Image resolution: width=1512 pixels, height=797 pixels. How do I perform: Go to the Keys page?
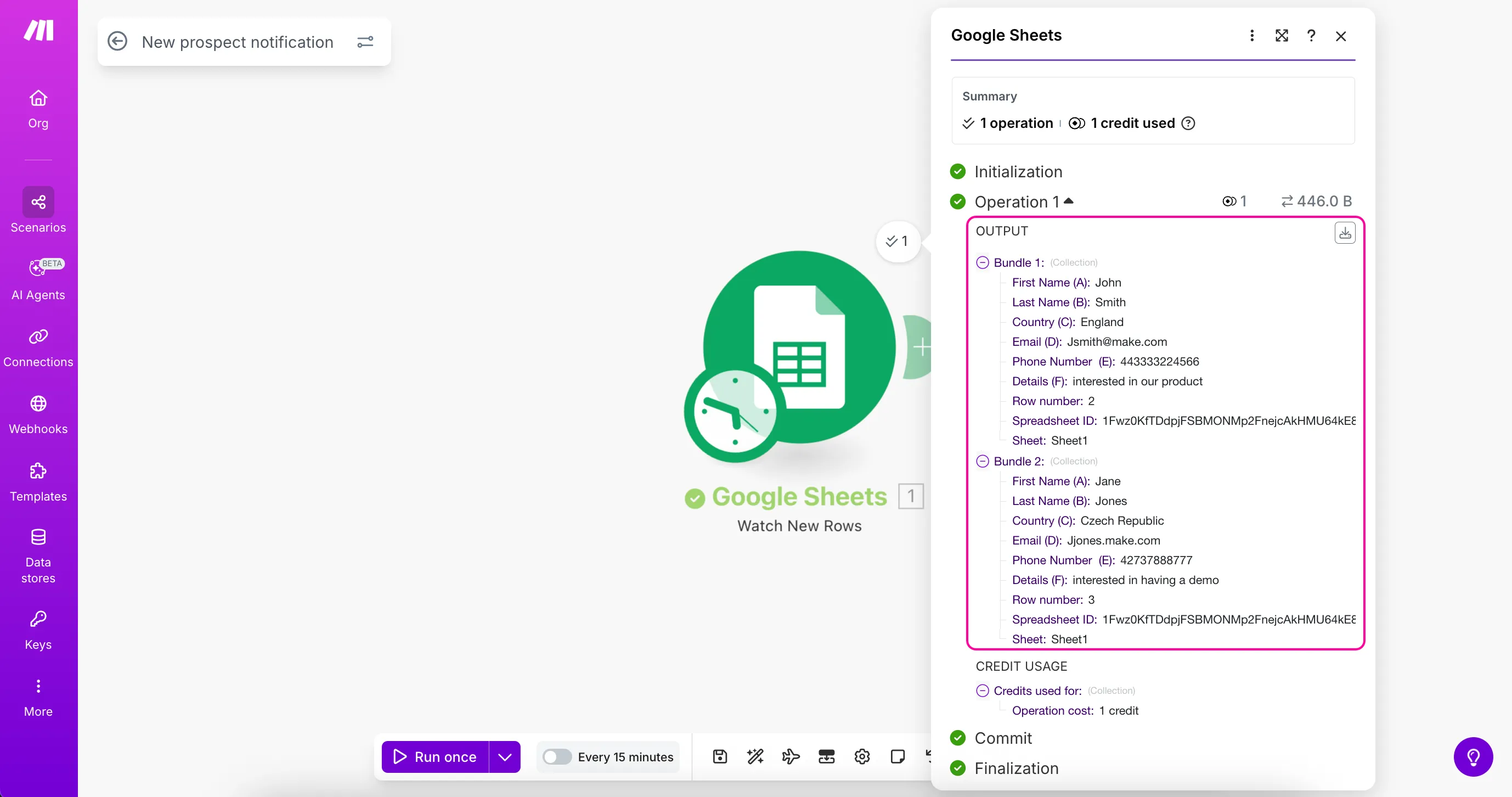click(x=38, y=630)
